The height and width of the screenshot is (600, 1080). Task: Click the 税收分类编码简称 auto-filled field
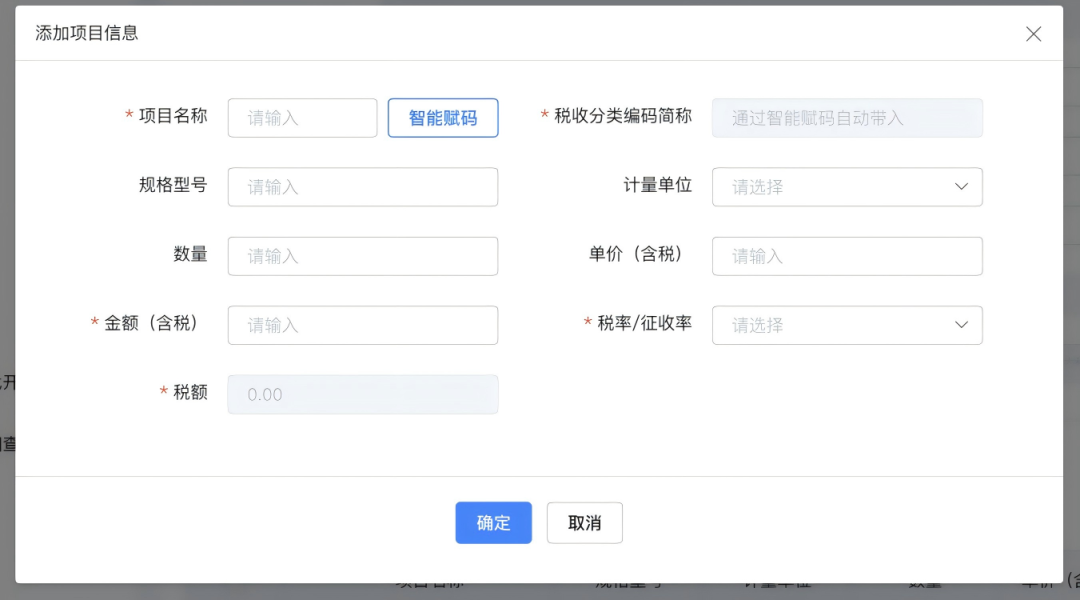tap(846, 118)
